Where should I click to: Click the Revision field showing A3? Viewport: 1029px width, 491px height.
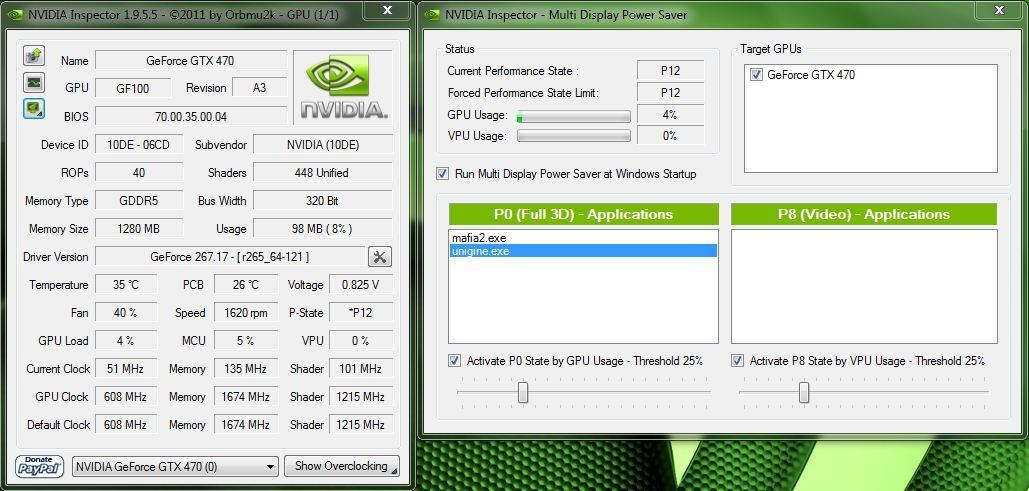pos(259,88)
